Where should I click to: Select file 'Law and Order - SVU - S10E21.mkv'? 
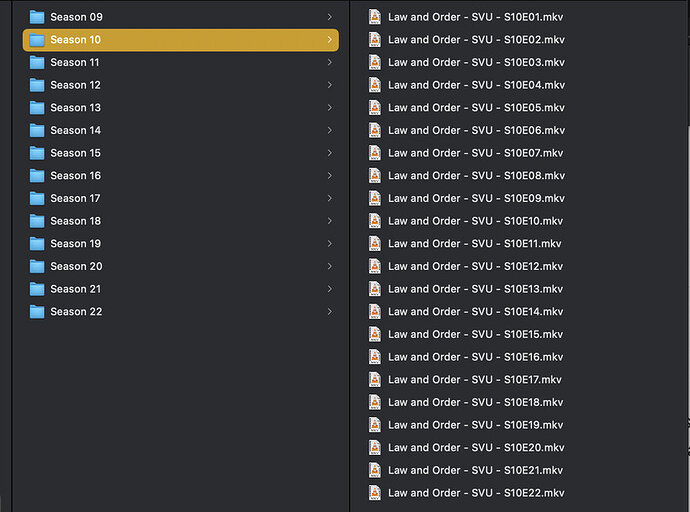coord(475,470)
